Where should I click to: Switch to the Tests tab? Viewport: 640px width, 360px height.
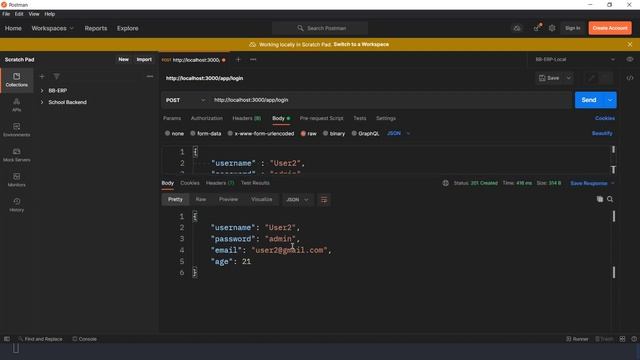(x=360, y=118)
